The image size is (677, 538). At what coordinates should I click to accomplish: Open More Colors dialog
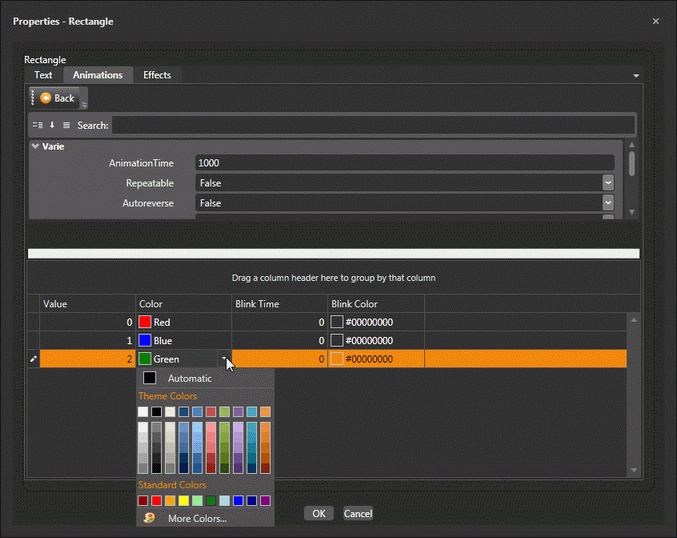[205, 518]
